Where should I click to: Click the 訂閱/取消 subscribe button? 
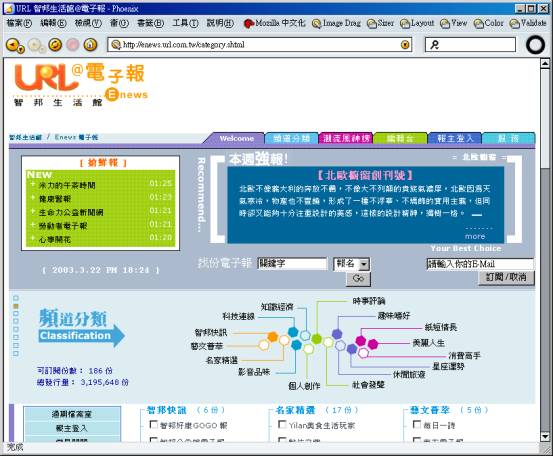point(506,277)
